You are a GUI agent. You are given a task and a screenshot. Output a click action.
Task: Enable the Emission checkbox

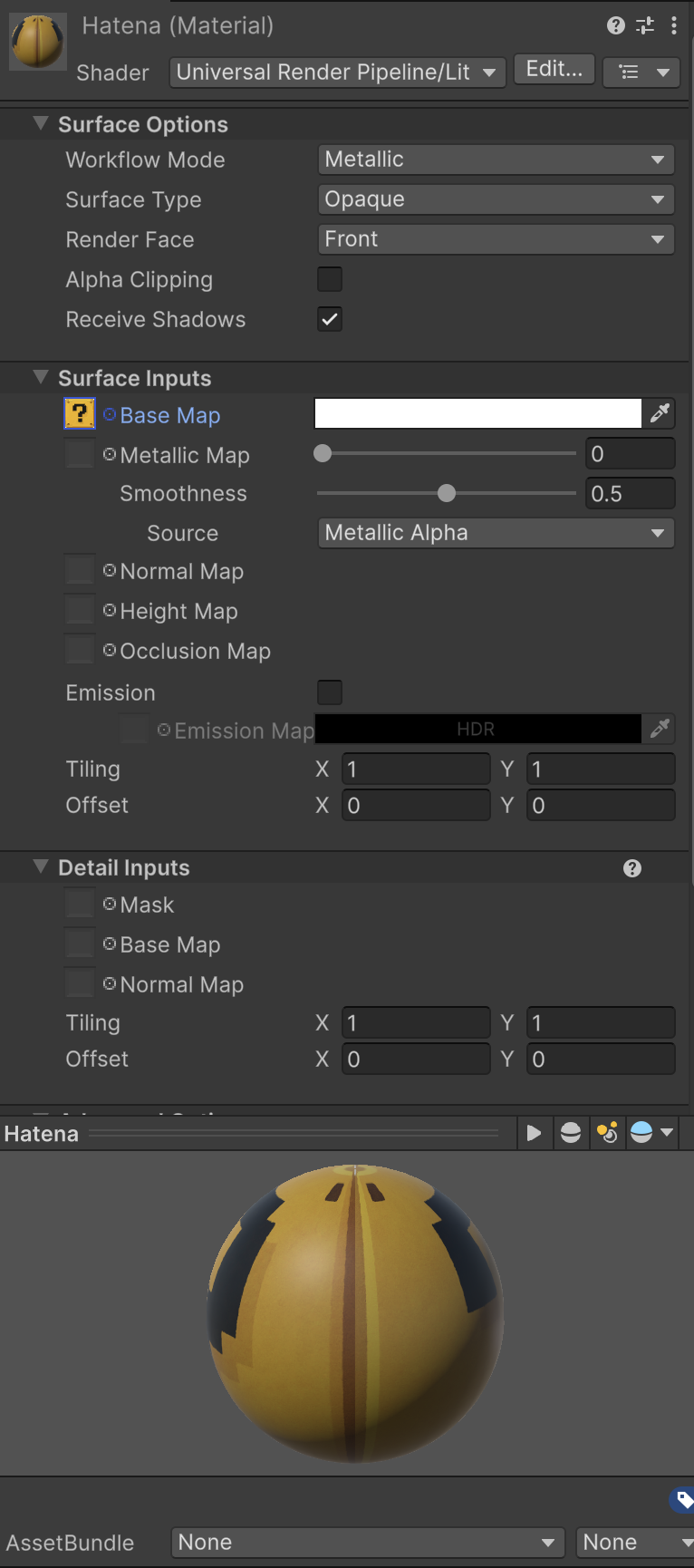point(330,692)
